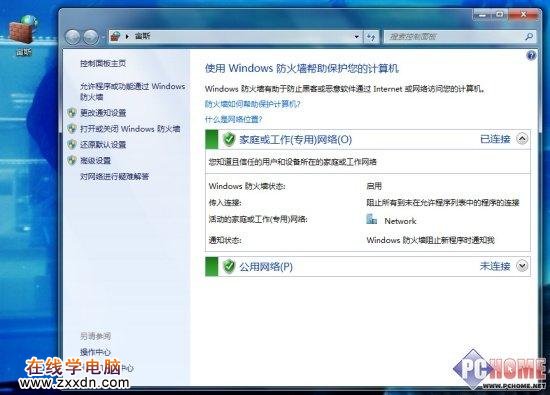Click the 启用 firewall state value

click(374, 186)
